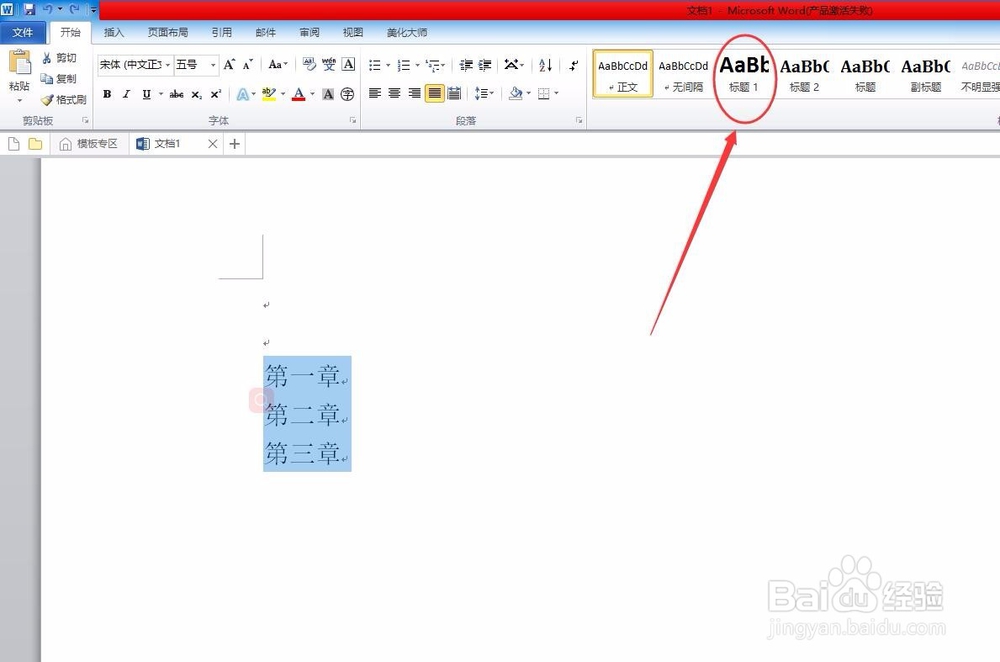Screen dimensions: 1000x662
Task: Open the Multilevel List dropdown
Action: [x=436, y=65]
